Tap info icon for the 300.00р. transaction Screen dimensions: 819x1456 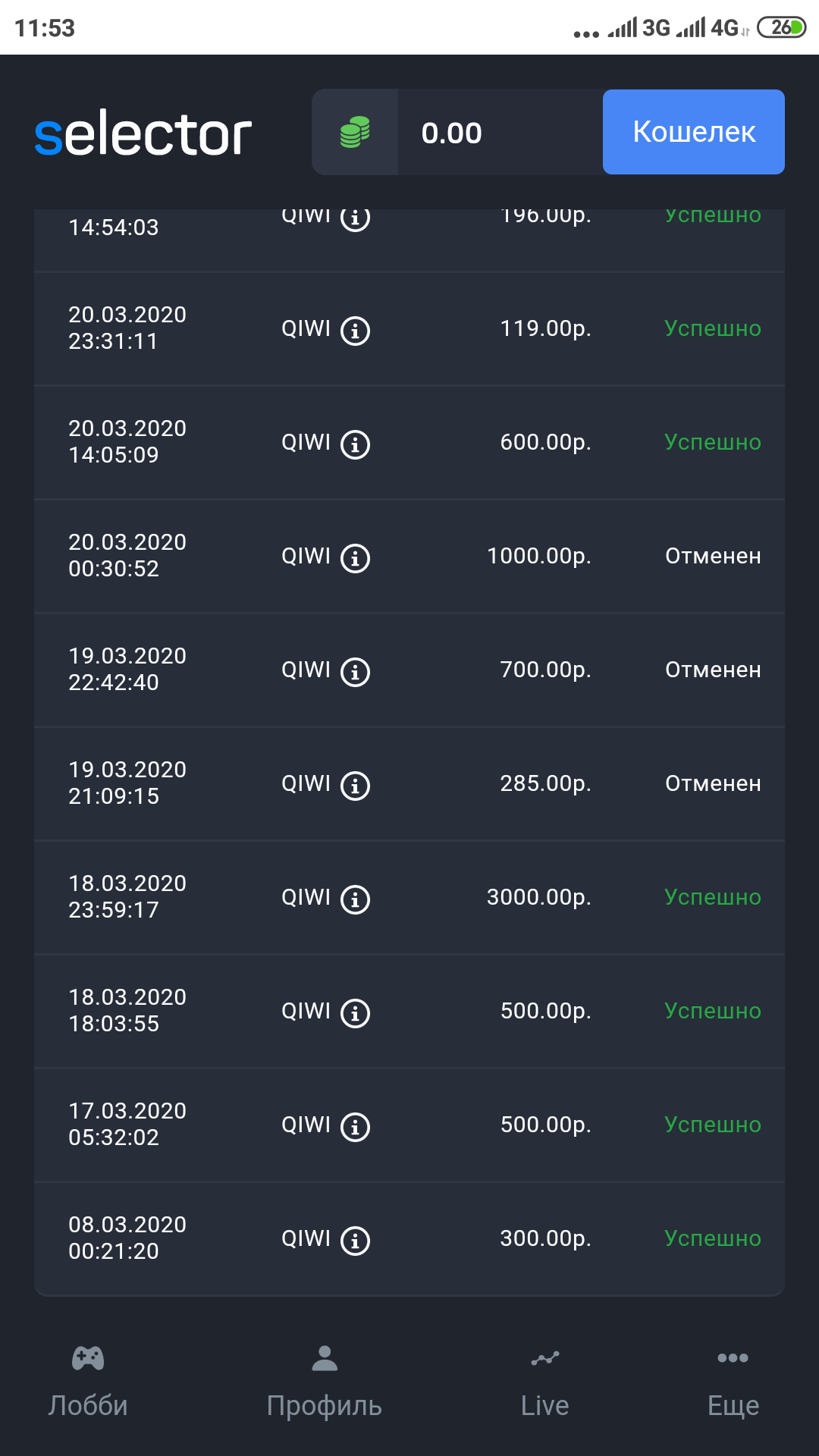tap(355, 1241)
